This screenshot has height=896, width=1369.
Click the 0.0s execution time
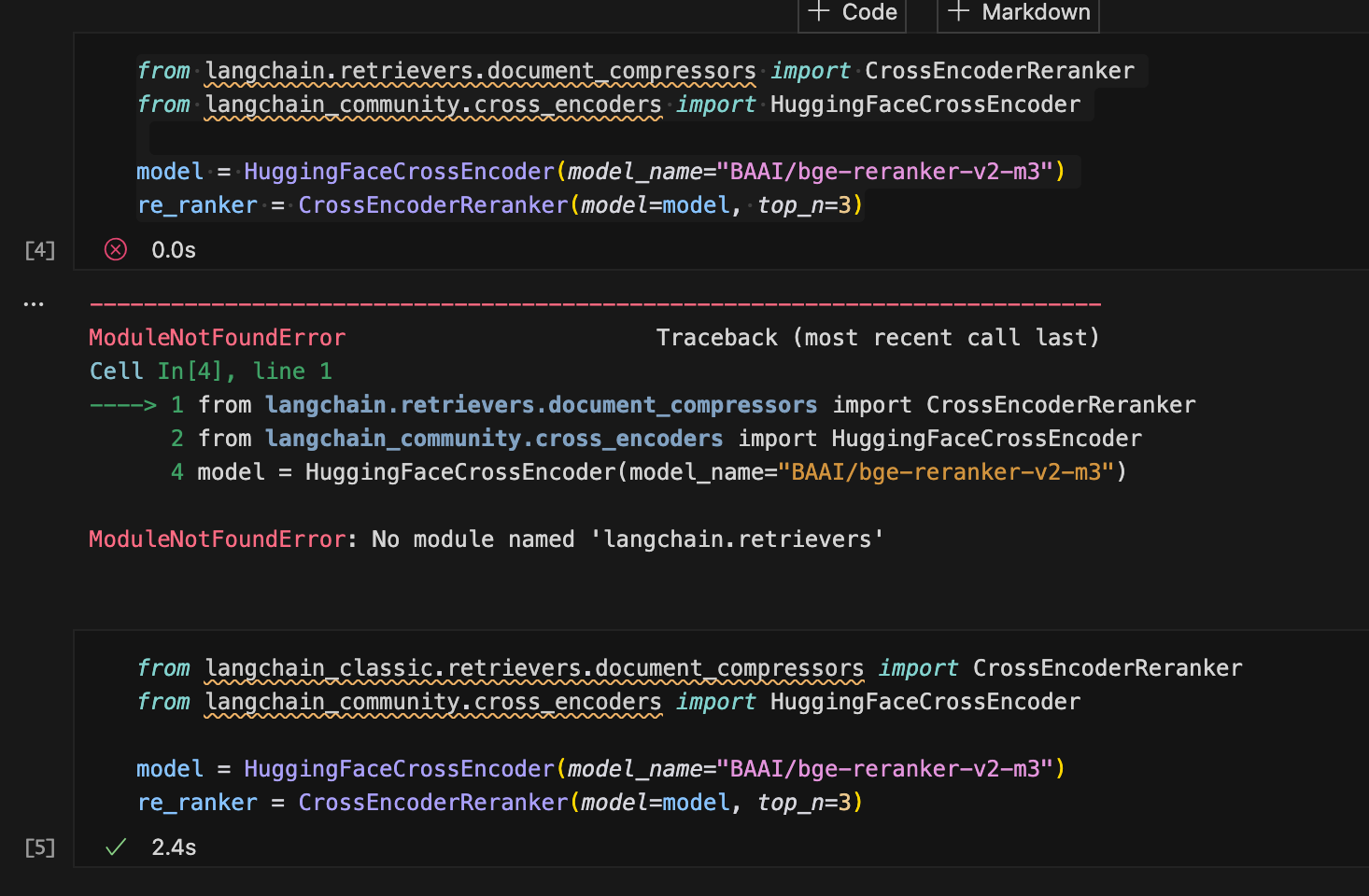pyautogui.click(x=174, y=250)
